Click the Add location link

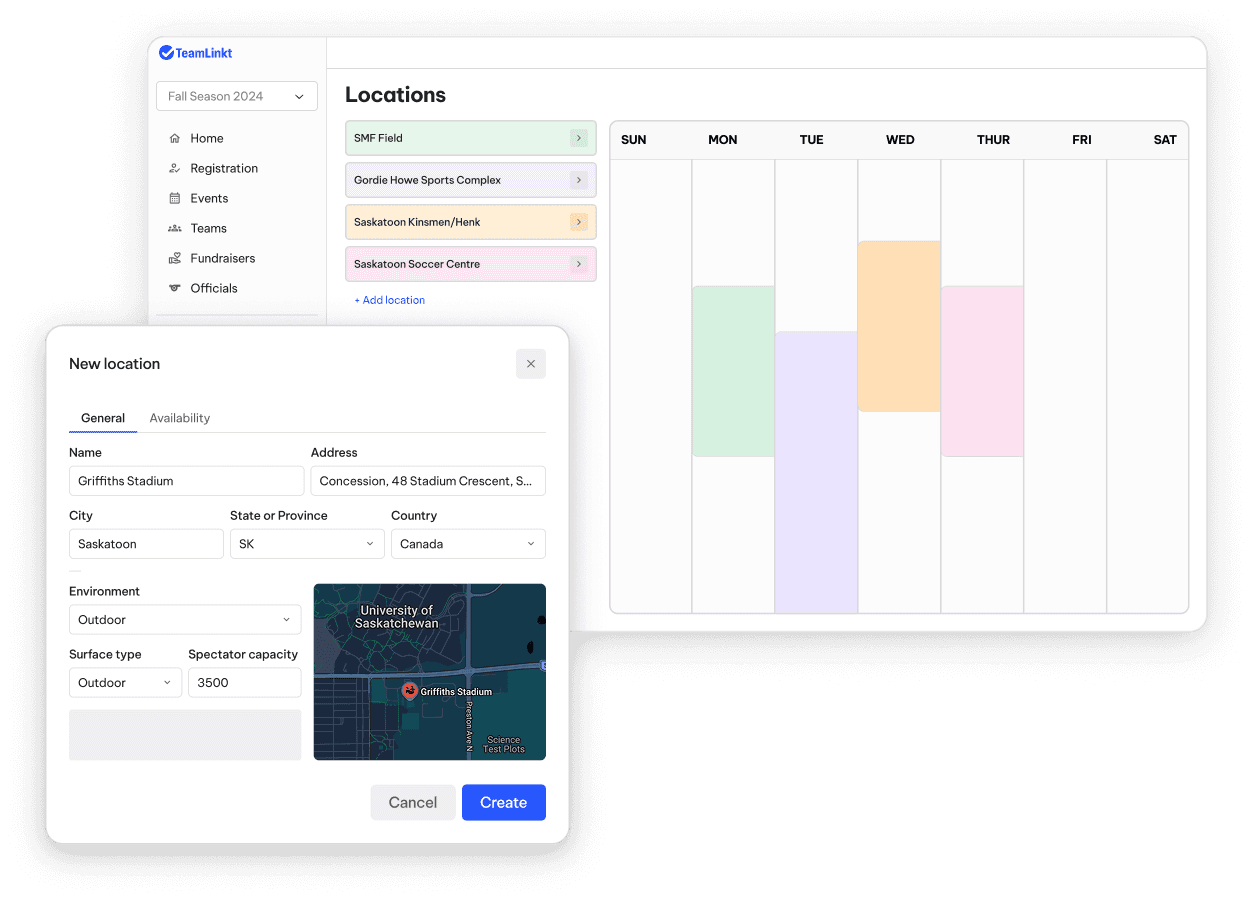[389, 300]
